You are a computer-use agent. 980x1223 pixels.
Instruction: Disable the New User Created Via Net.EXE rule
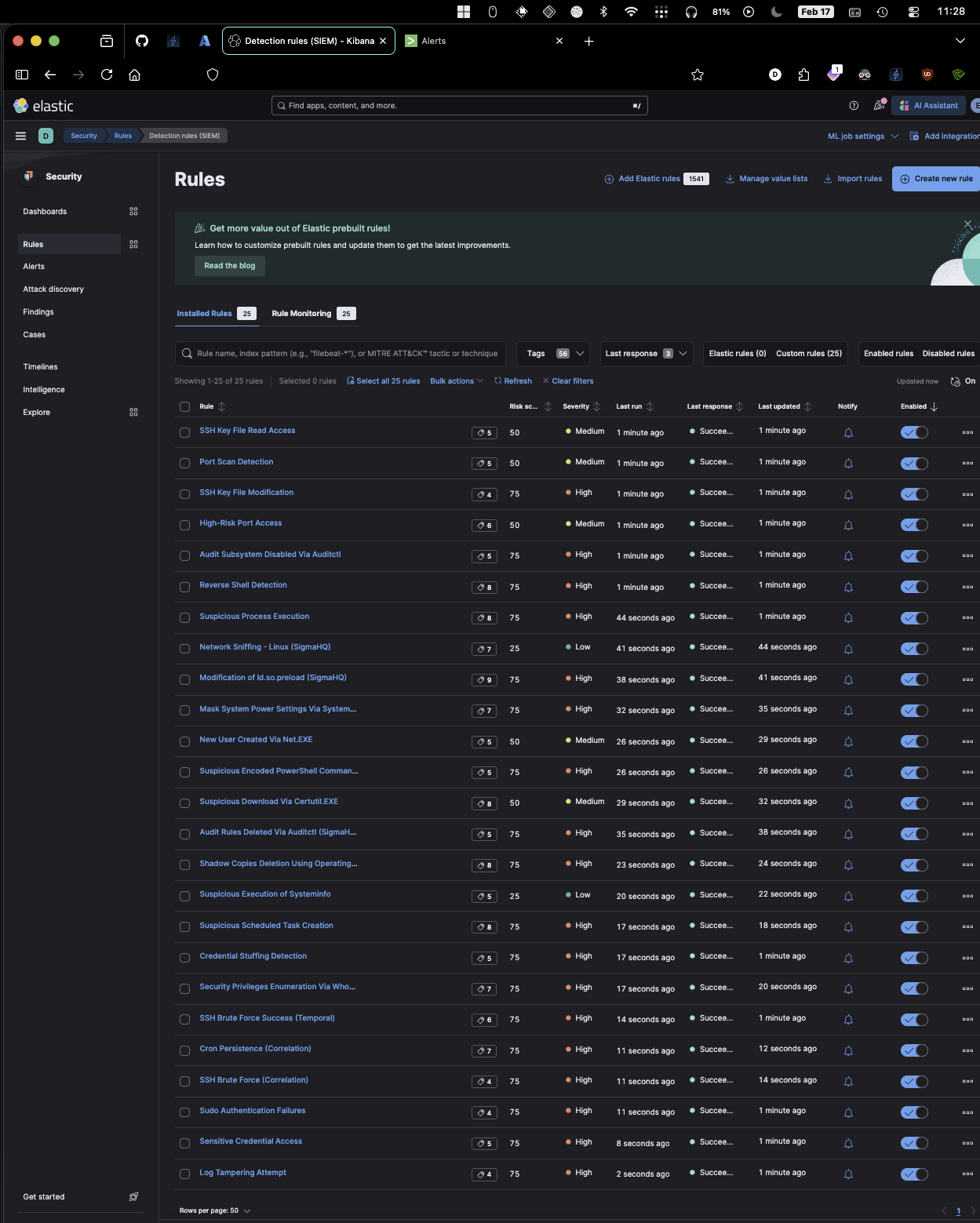914,741
